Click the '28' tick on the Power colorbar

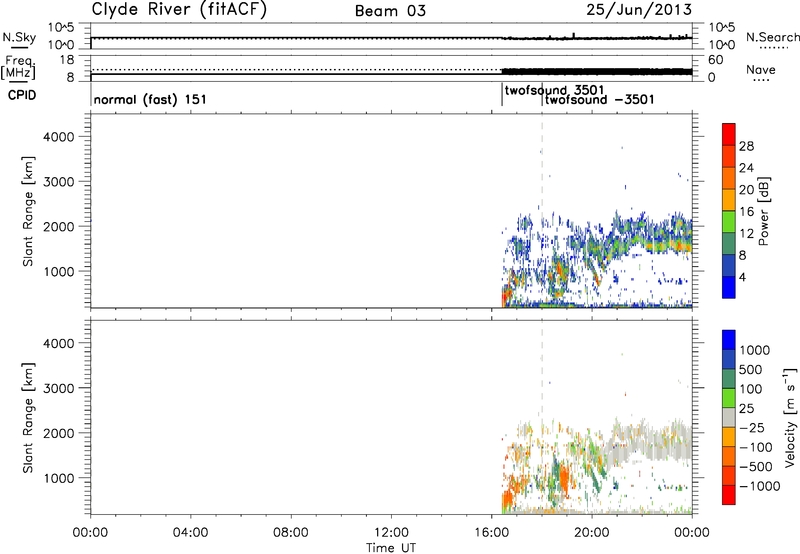(x=746, y=146)
